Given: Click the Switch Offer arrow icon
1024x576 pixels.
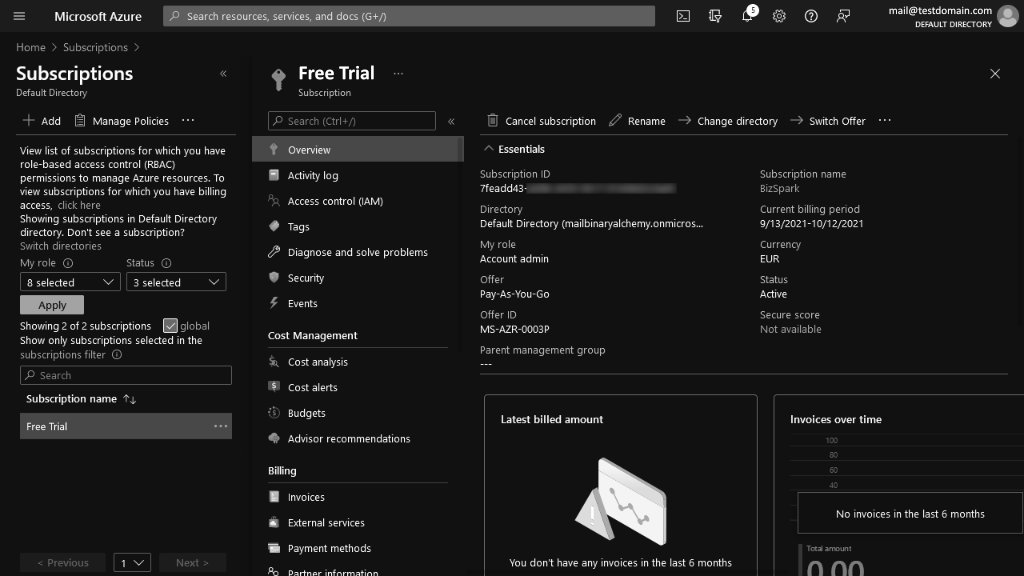Looking at the screenshot, I should click(796, 120).
